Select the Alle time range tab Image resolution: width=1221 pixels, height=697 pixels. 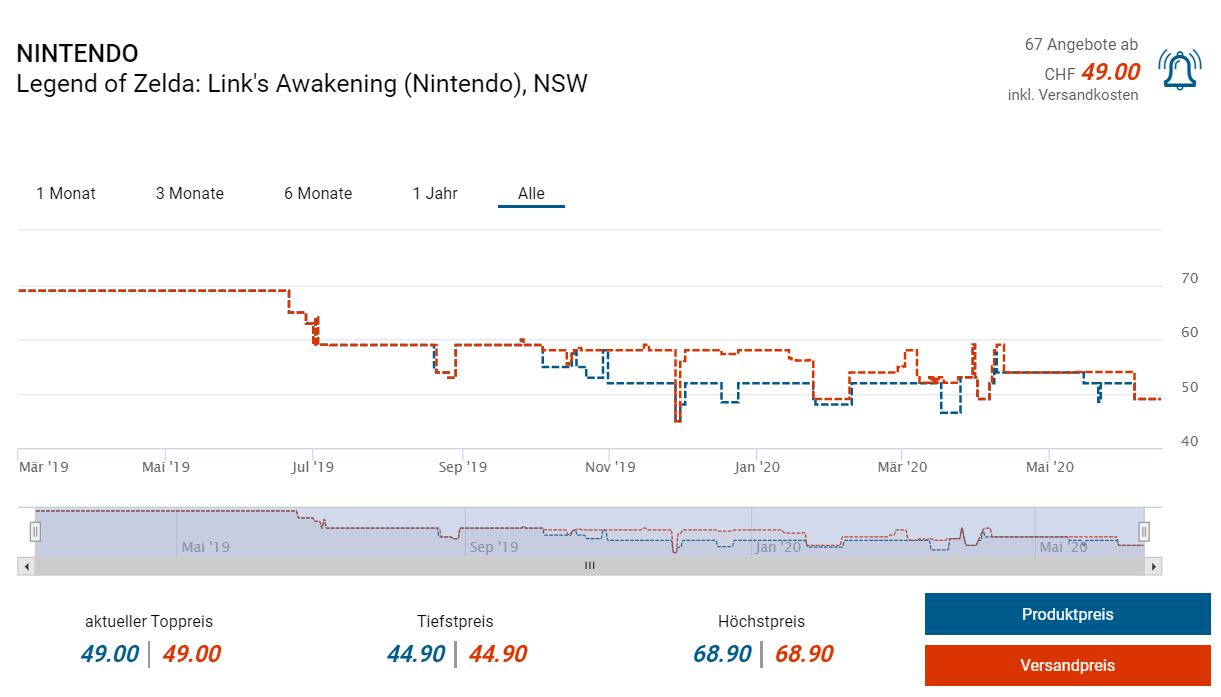531,194
